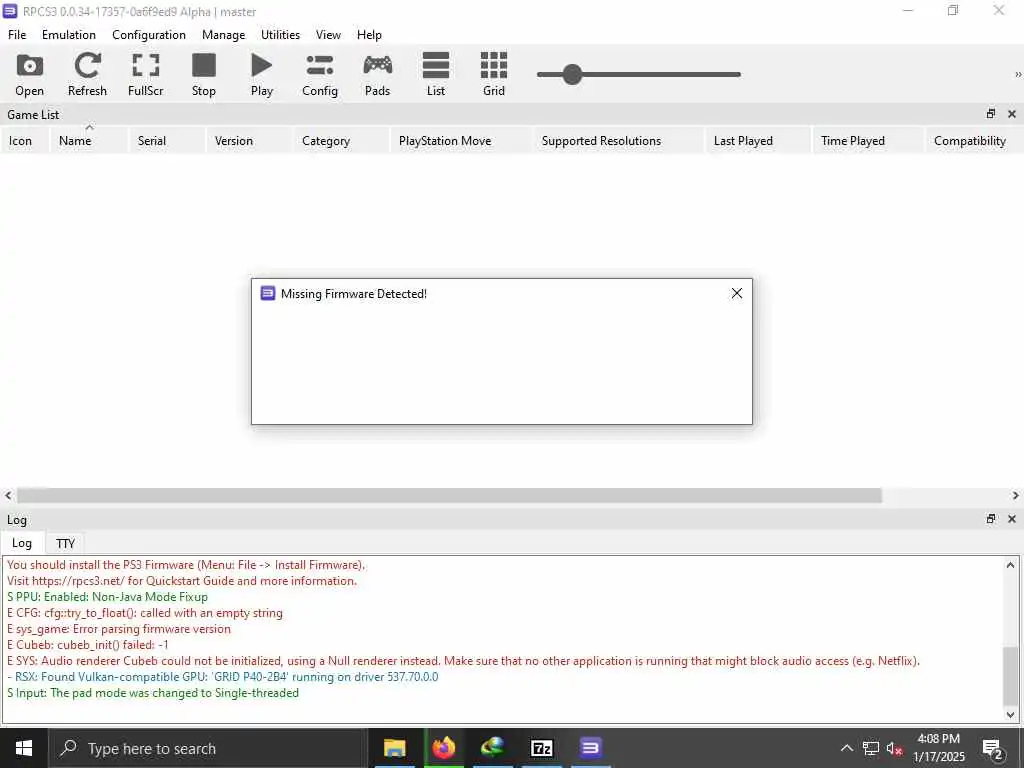Click the log scroll down arrow
Image resolution: width=1024 pixels, height=768 pixels.
pyautogui.click(x=1010, y=714)
